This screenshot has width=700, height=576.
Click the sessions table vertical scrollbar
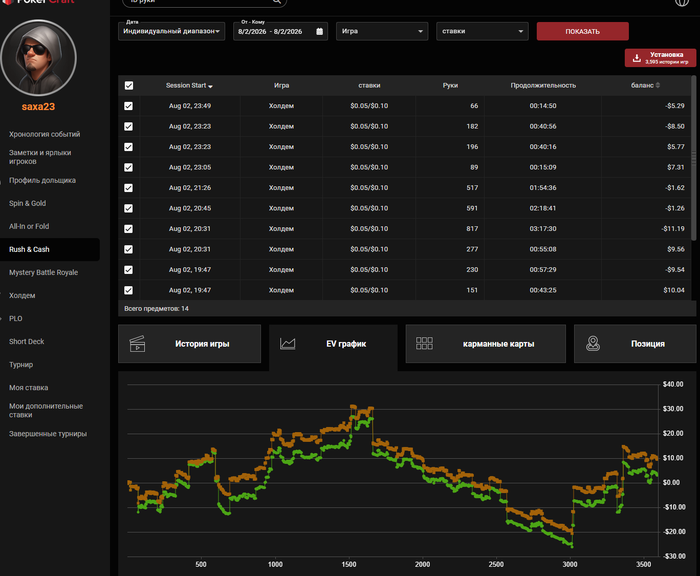tap(694, 159)
